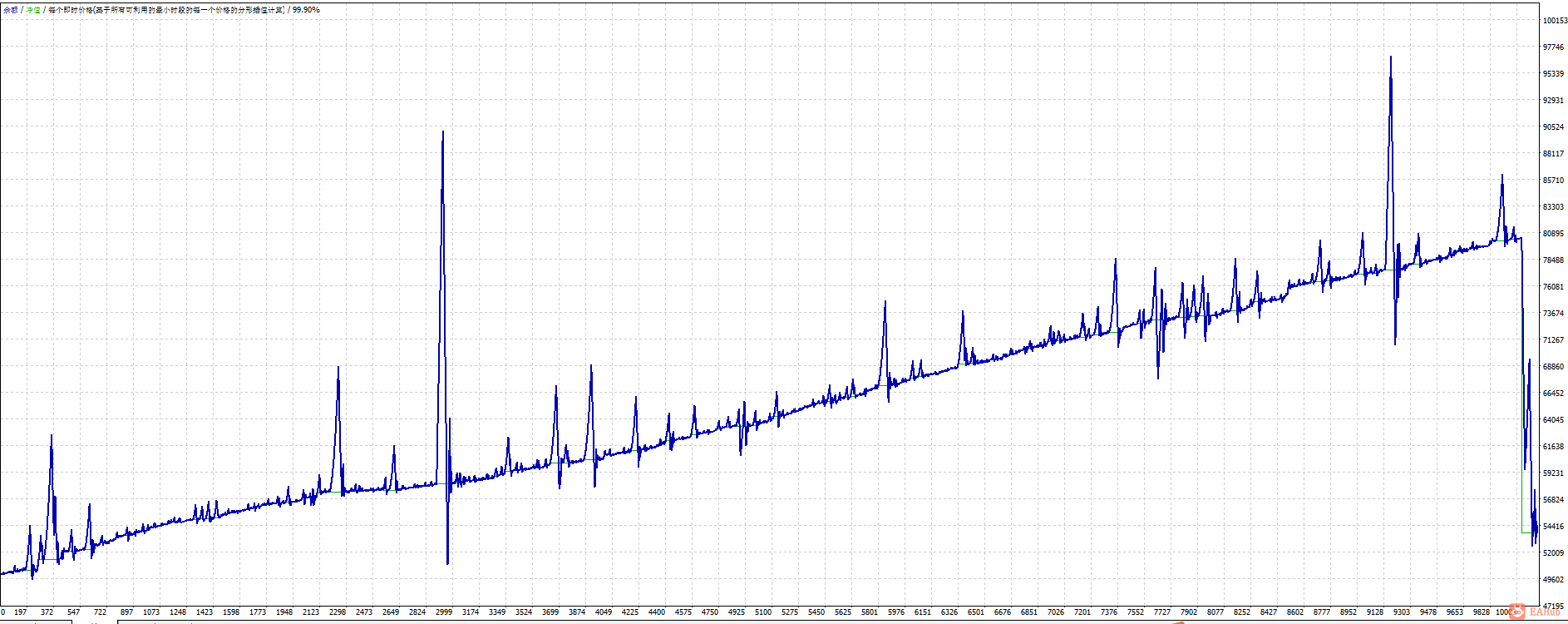Click the 97746 value on the price axis
The image size is (1568, 624).
[x=1553, y=47]
